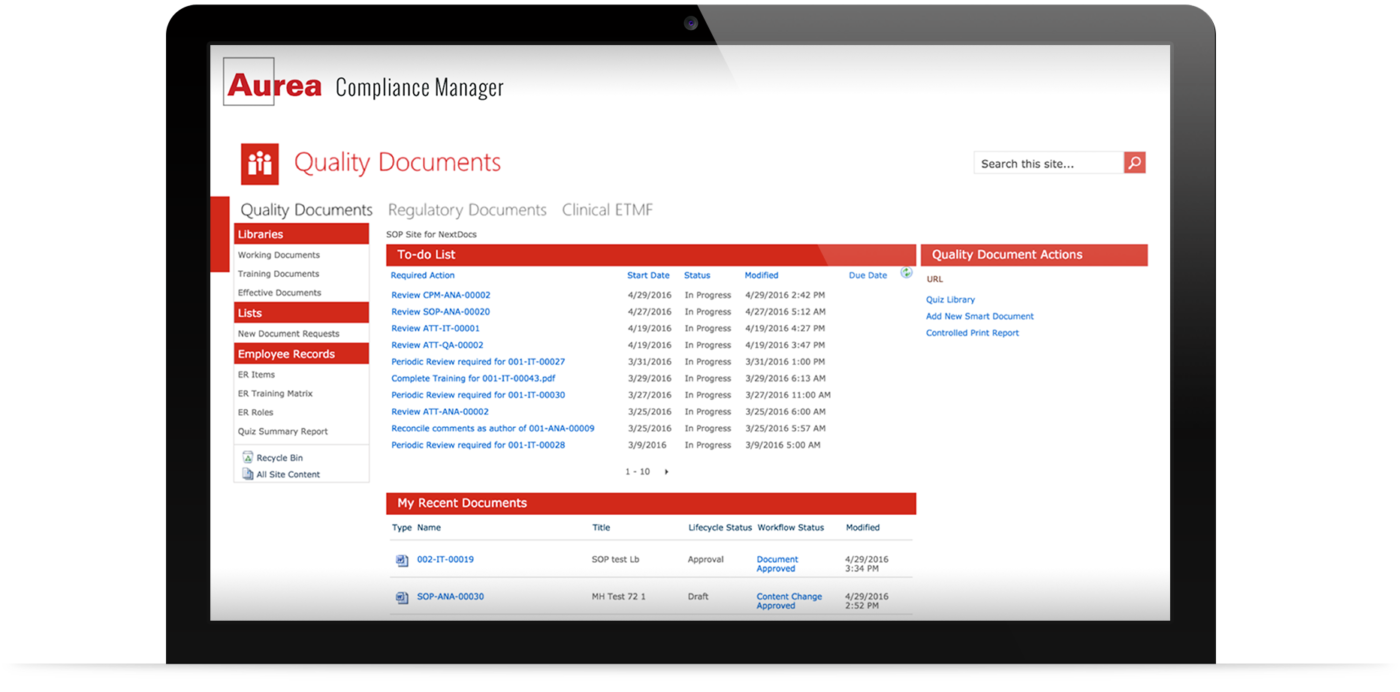Viewport: 1400px width, 692px height.
Task: Open Training Documents library
Action: click(x=278, y=274)
